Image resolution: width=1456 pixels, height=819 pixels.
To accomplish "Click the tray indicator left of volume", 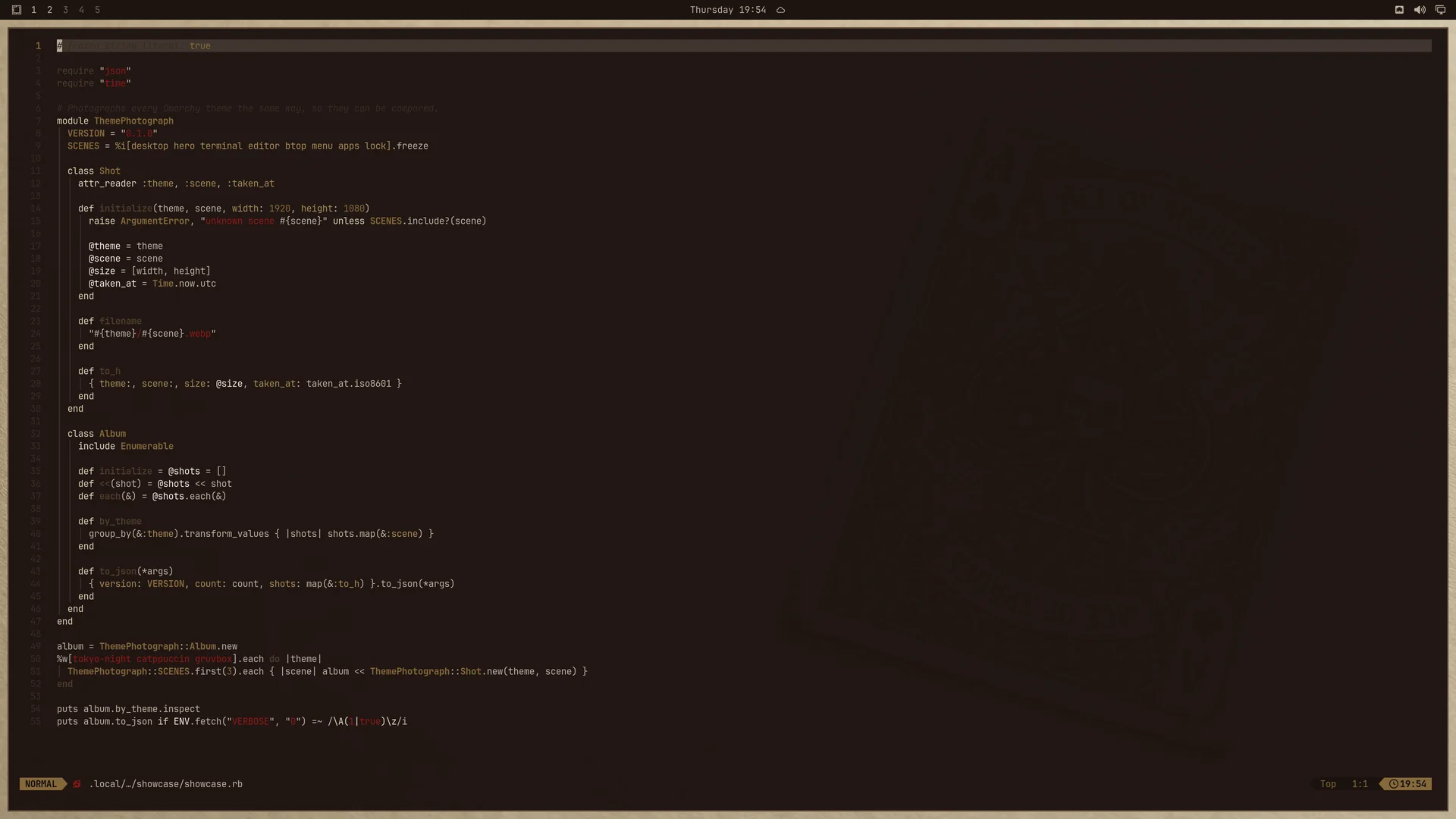I will (x=1399, y=10).
